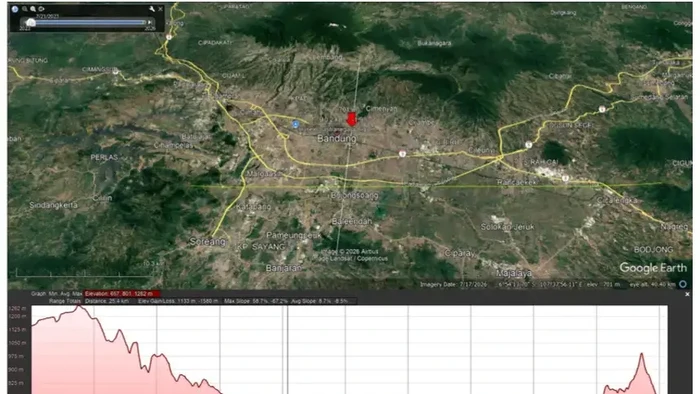This screenshot has width=700, height=394.
Task: Click the eye alt status readout
Action: click(x=652, y=284)
